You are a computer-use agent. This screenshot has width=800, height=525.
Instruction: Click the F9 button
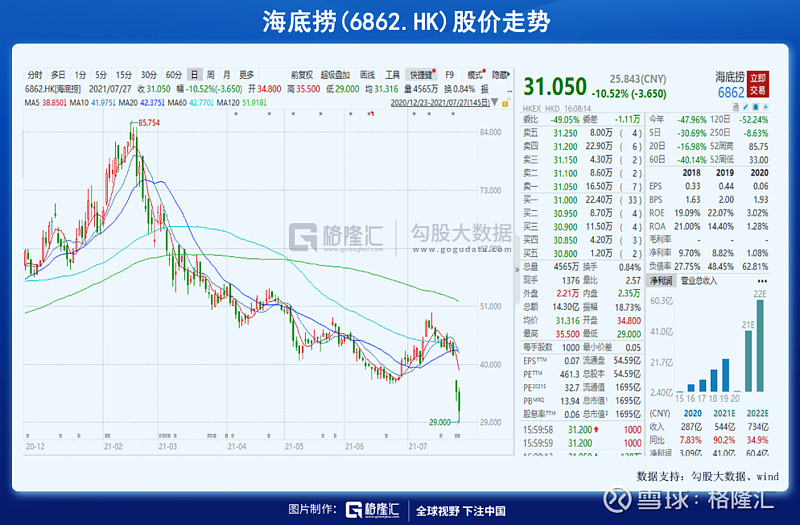pyautogui.click(x=449, y=75)
